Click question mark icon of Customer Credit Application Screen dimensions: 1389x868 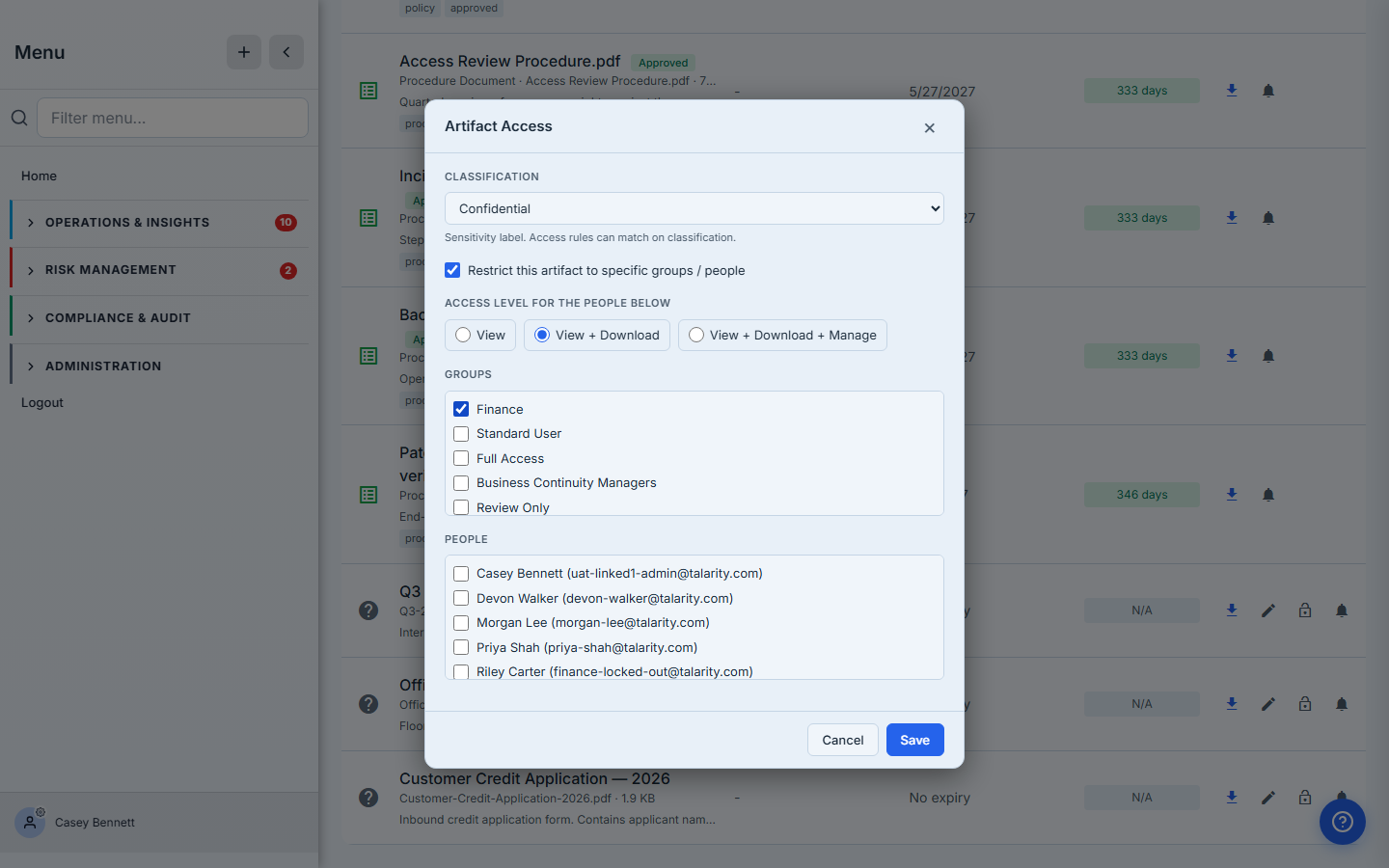pyautogui.click(x=368, y=798)
